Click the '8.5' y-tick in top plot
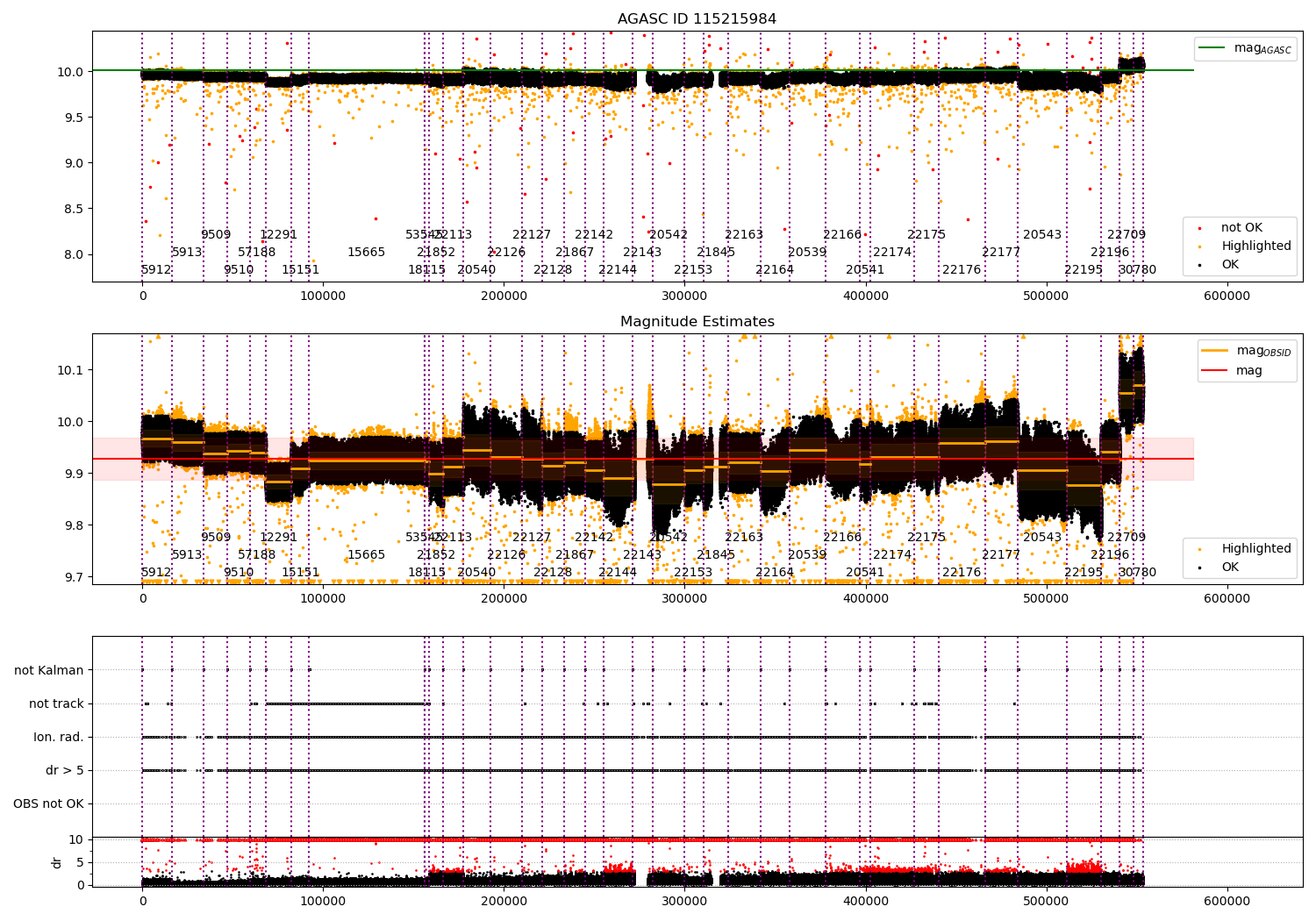Viewport: 1316px width, 921px height. click(x=75, y=210)
